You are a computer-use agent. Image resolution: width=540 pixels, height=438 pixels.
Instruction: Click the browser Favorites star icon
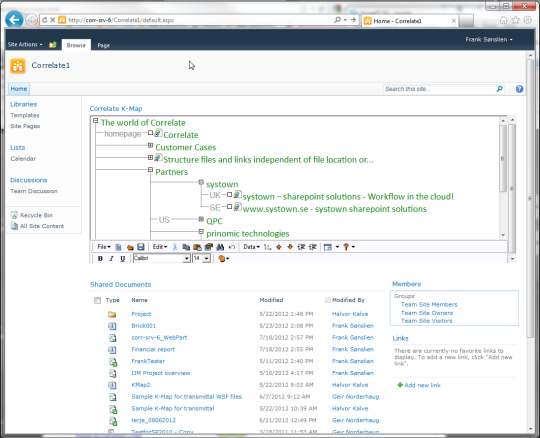click(x=516, y=20)
